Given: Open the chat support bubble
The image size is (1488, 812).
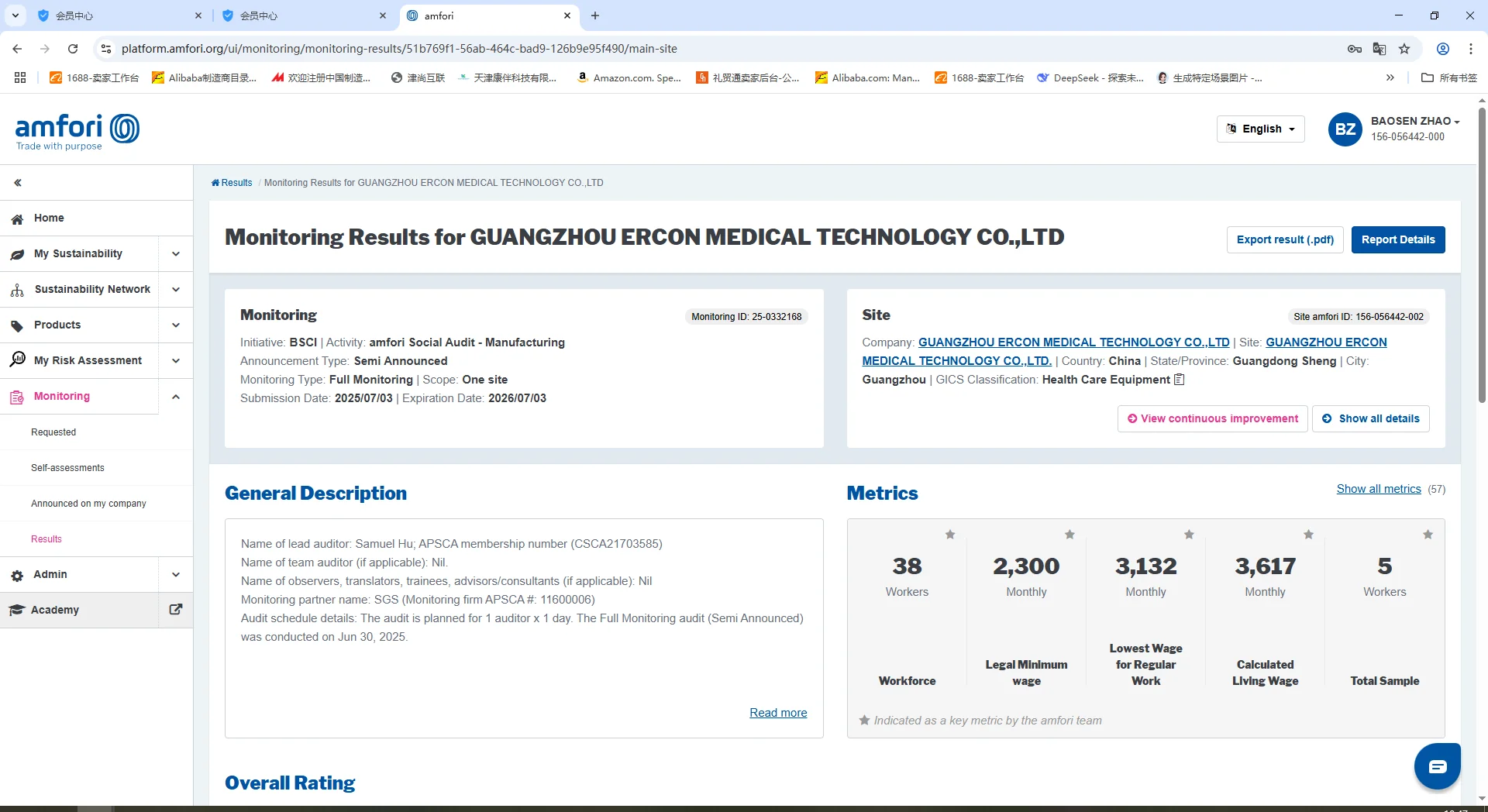Looking at the screenshot, I should (1437, 766).
